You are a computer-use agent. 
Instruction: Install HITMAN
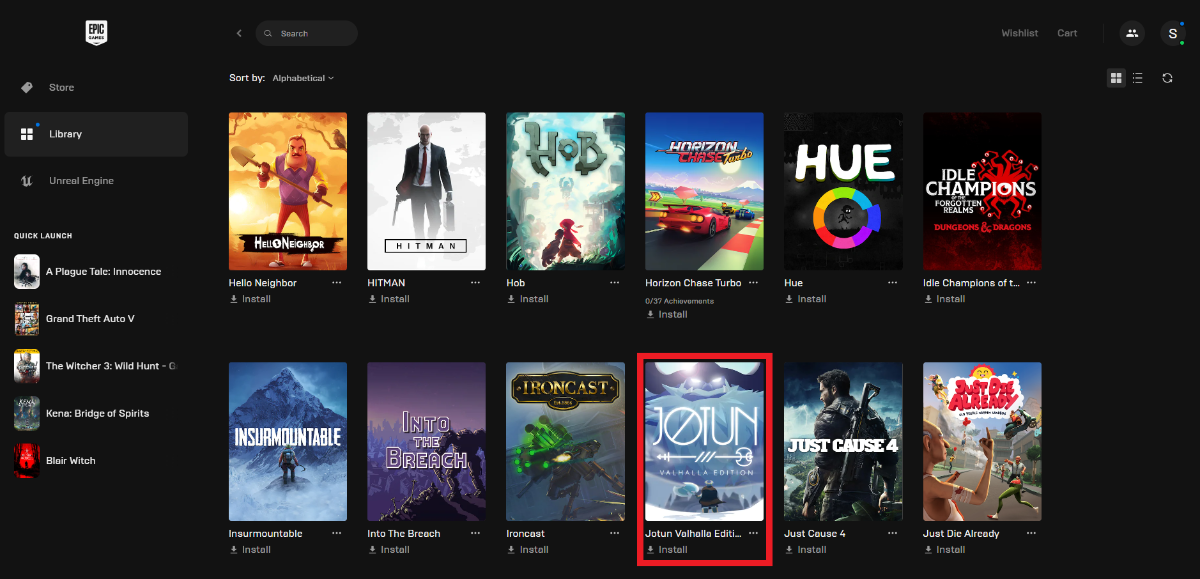tap(389, 299)
